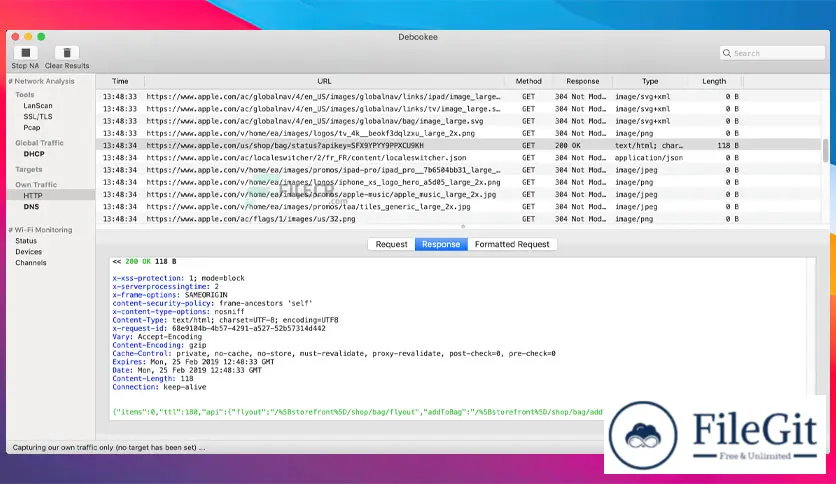
Task: Click the Expires header line
Action: (193, 361)
